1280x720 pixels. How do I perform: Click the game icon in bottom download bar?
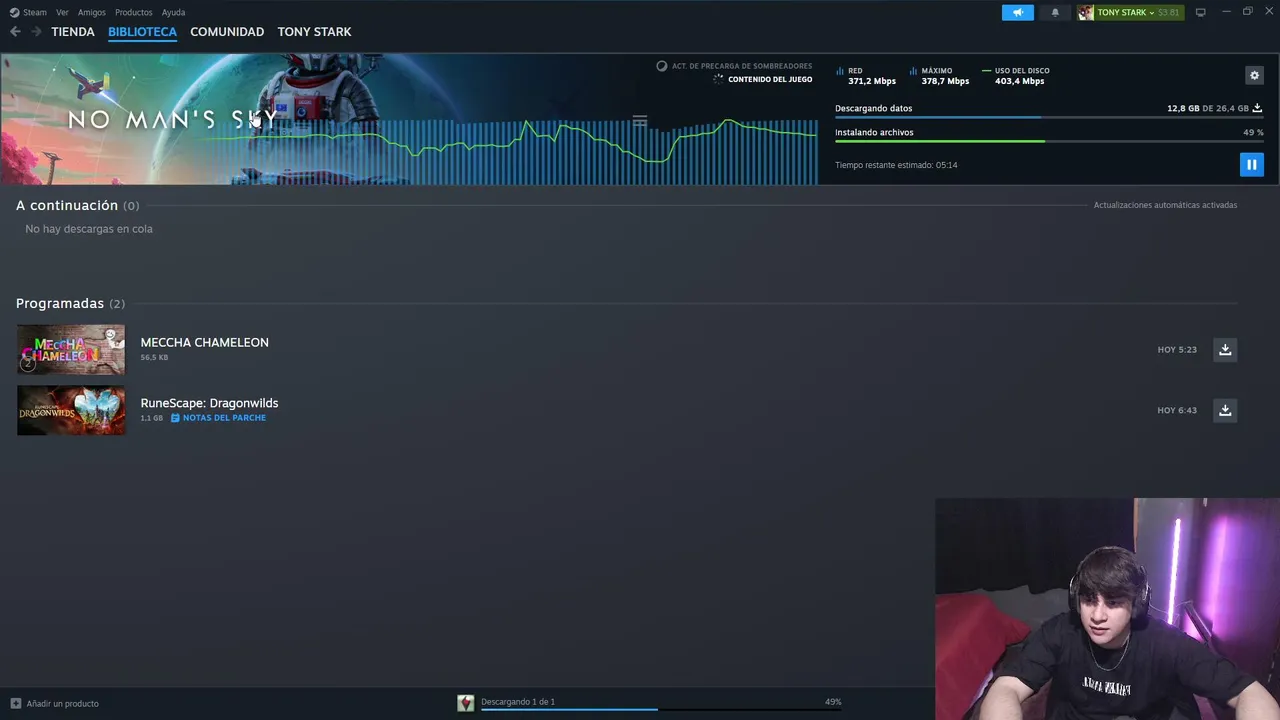click(465, 703)
